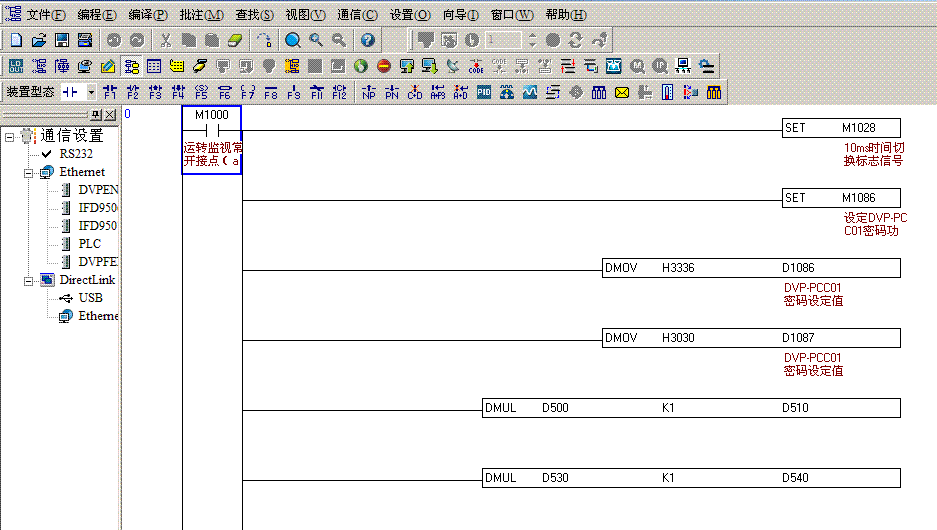Click the red stop PLC icon
Viewport: 937px width, 530px height.
[383, 66]
